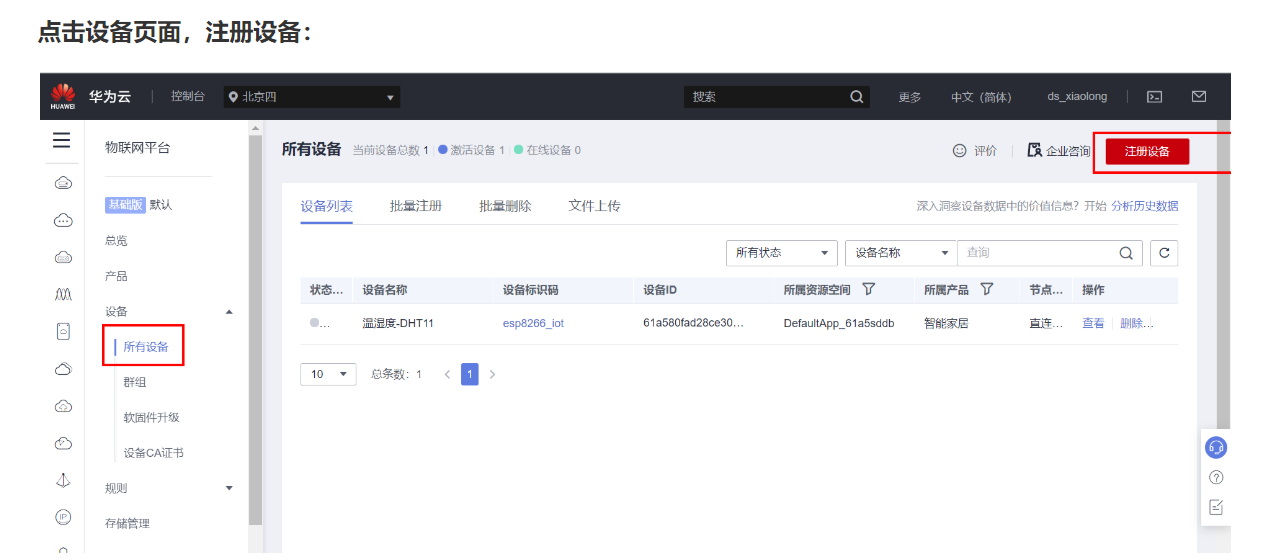Screen dimensions: 1269x560
Task: Click the 在线设备 0 counter
Action: tap(547, 150)
